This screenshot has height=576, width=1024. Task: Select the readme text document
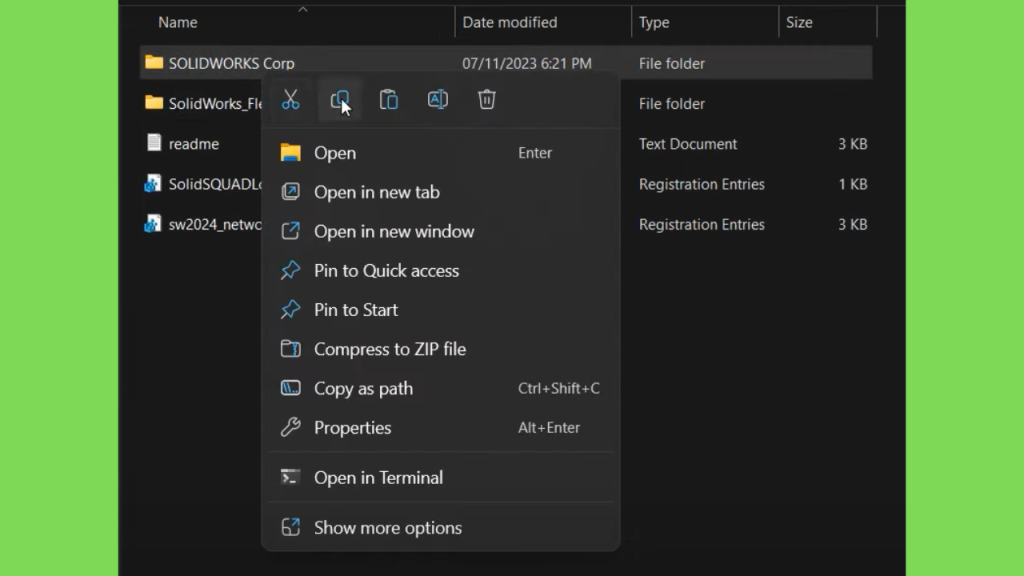coord(194,144)
